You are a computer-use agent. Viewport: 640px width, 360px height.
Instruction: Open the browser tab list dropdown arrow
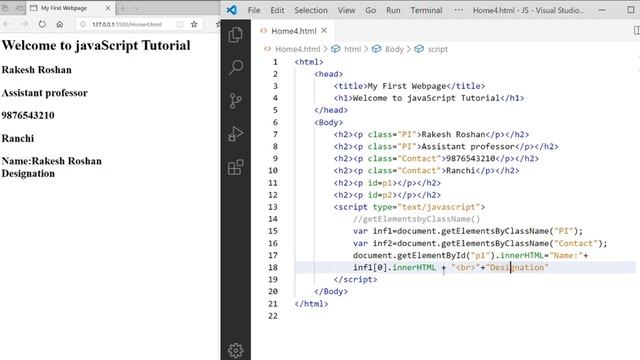pos(137,8)
